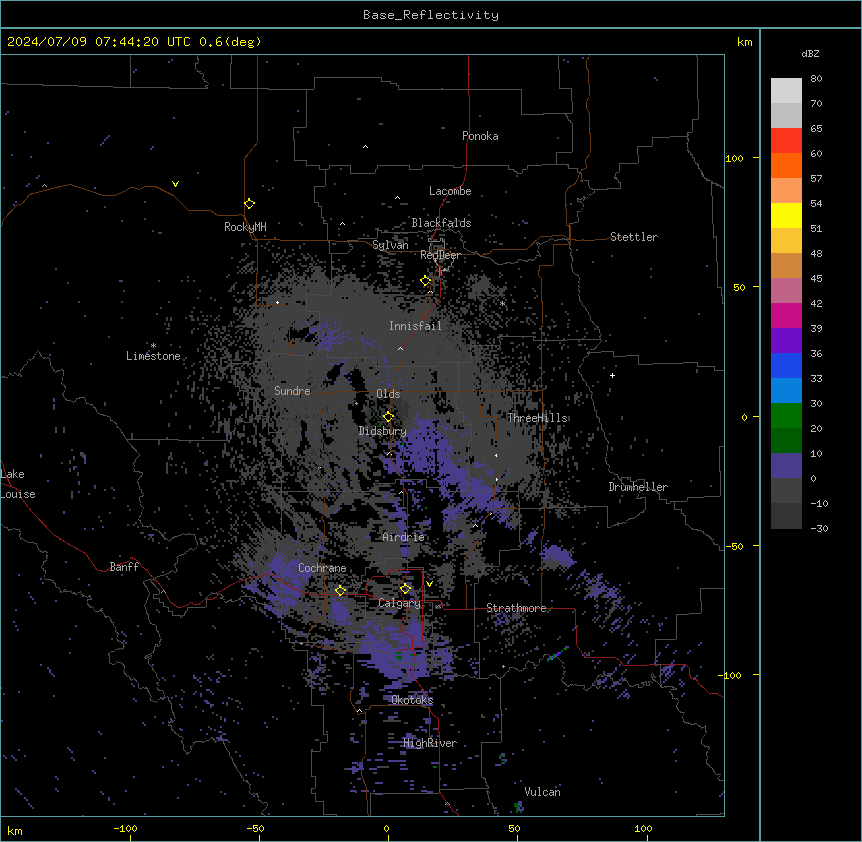
Task: Click the Okotoks town label
Action: coord(412,700)
